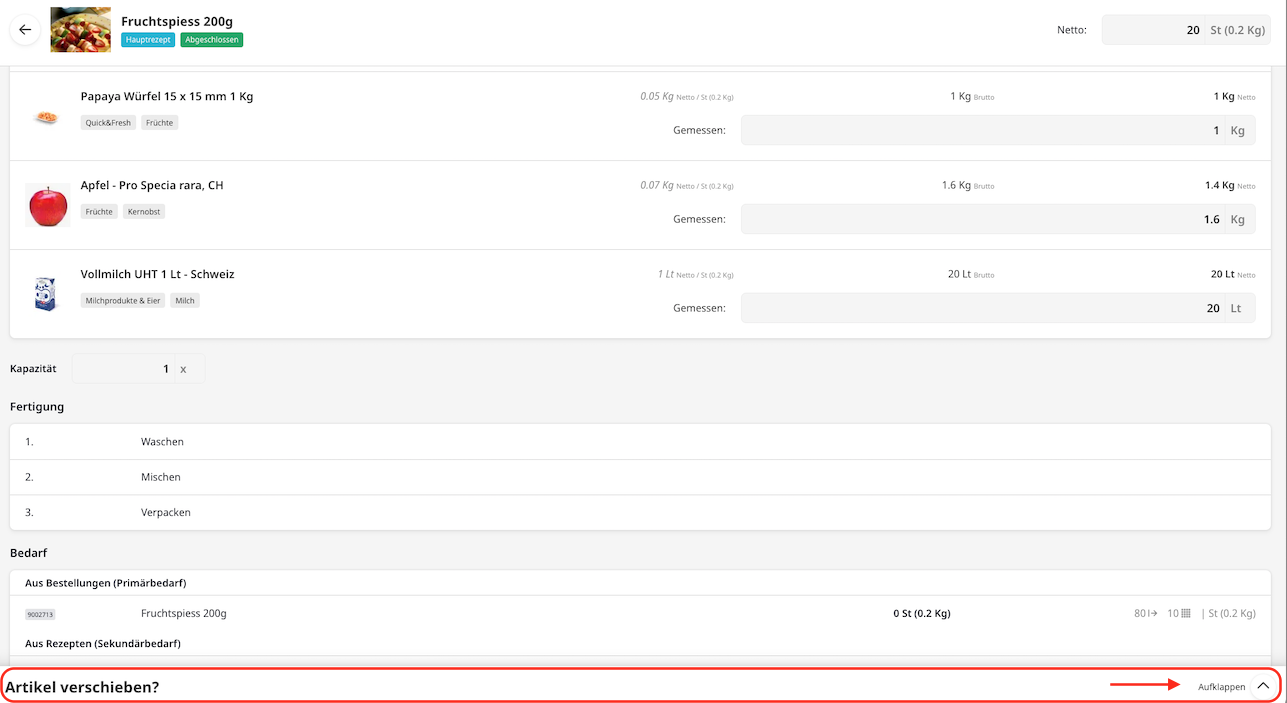Click the red apple product image
Screen dimensions: 1287x703
47,206
